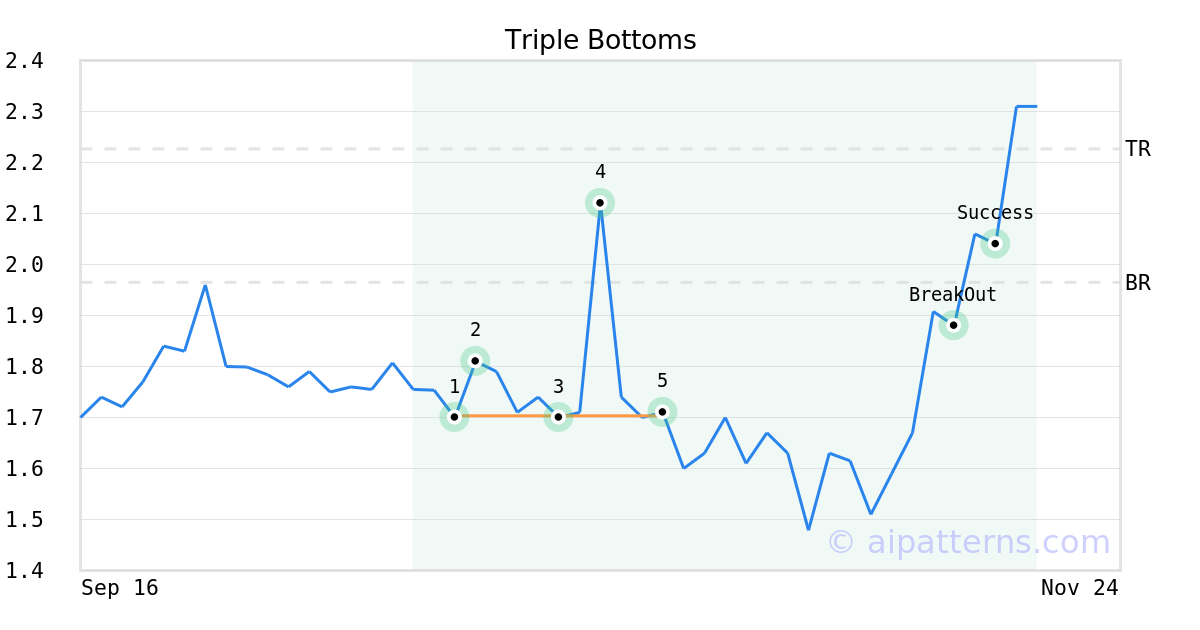Click the Success point marker

(x=995, y=243)
